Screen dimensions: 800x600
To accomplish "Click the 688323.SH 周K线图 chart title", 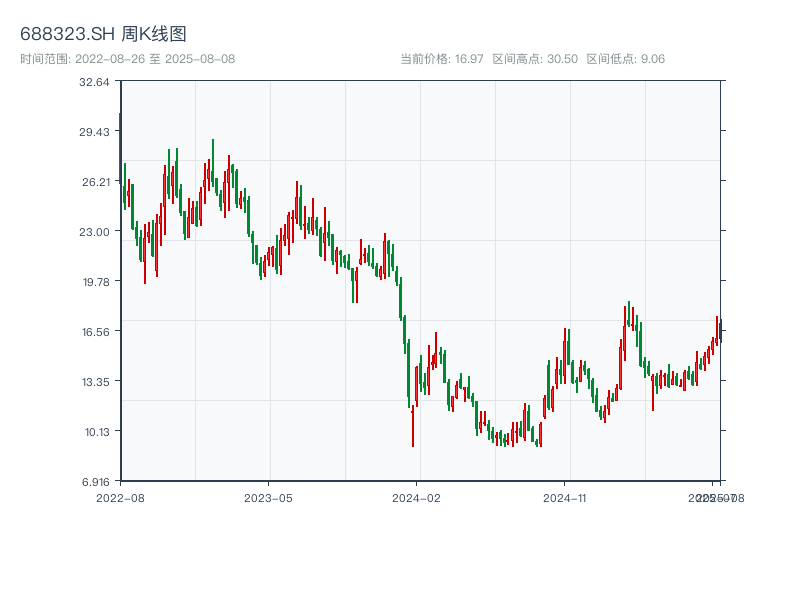I will (x=103, y=34).
